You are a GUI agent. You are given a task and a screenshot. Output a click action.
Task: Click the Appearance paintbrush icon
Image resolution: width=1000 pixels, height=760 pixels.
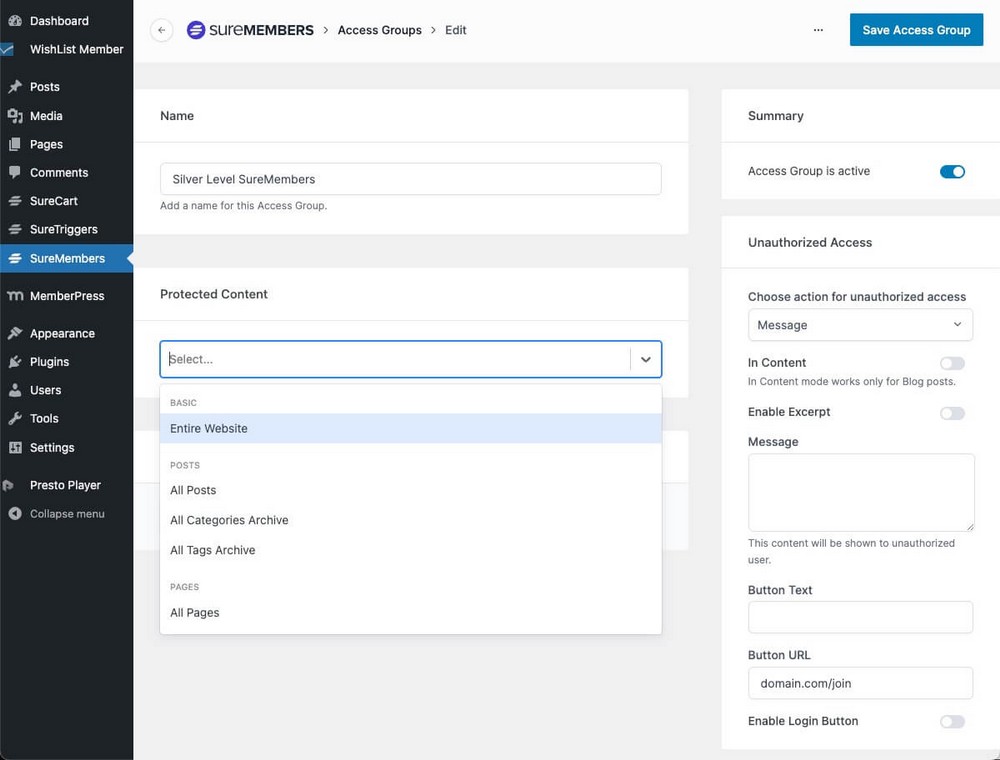[15, 333]
